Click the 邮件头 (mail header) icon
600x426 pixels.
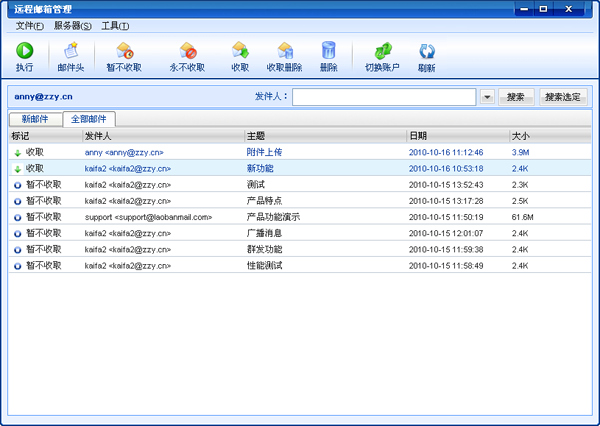70,51
